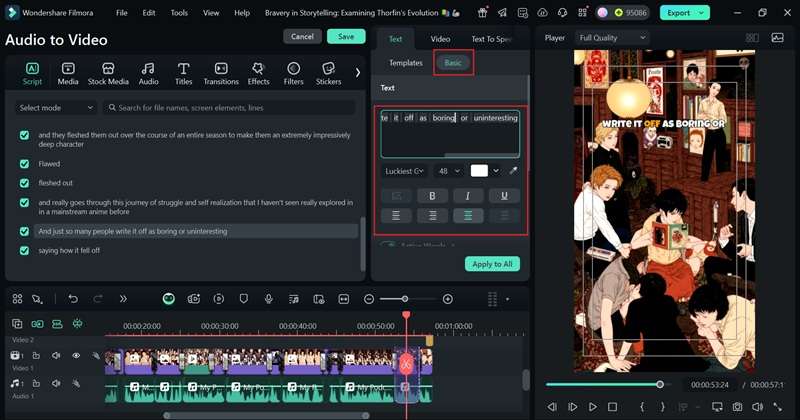Open the Full Quality player dropdown
The height and width of the screenshot is (420, 800).
[612, 38]
